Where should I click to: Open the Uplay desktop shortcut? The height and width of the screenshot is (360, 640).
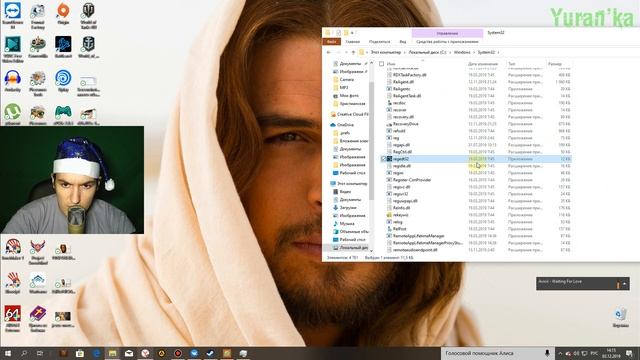point(63,80)
